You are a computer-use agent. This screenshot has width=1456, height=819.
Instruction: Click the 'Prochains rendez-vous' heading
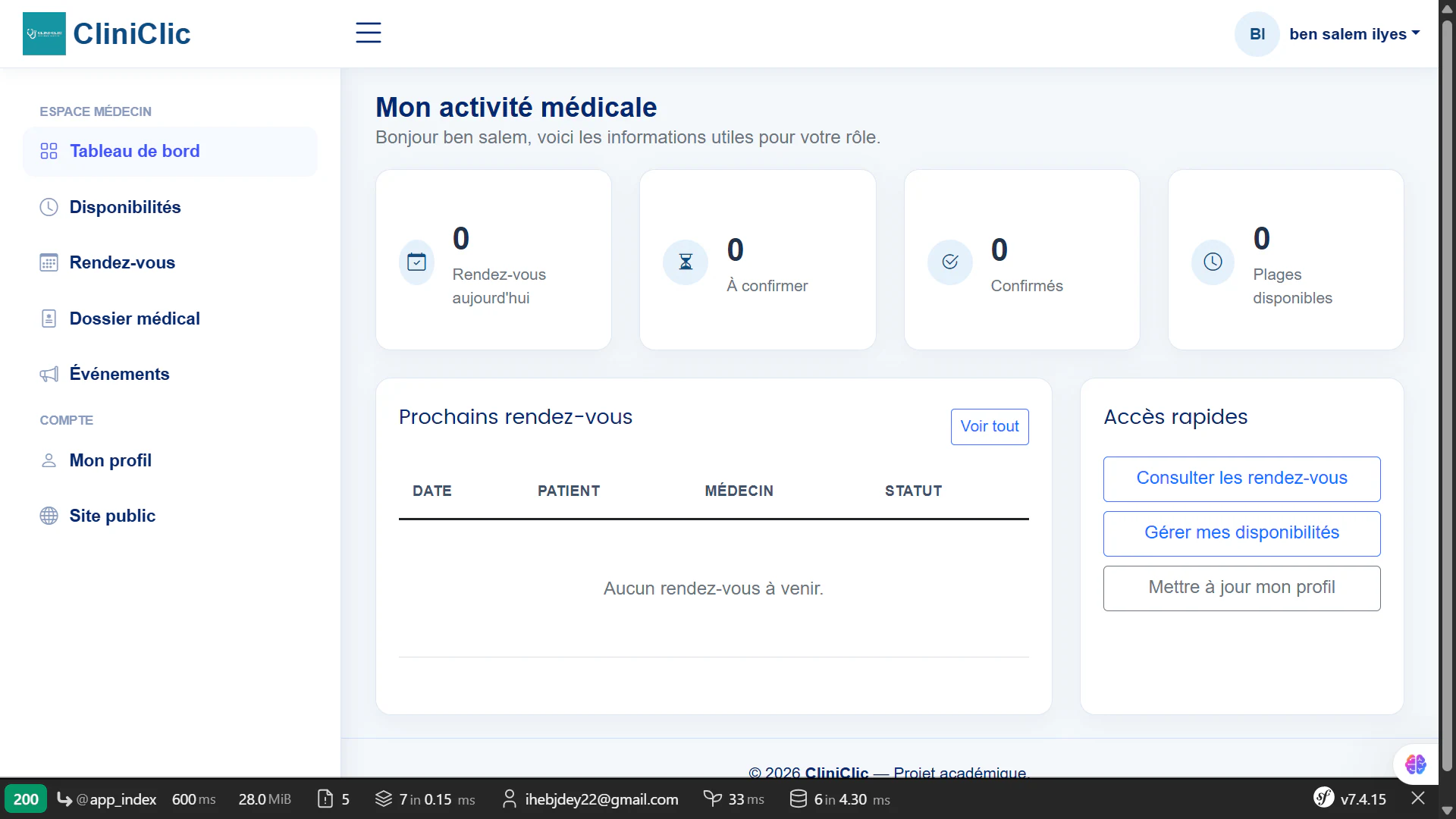click(x=516, y=417)
